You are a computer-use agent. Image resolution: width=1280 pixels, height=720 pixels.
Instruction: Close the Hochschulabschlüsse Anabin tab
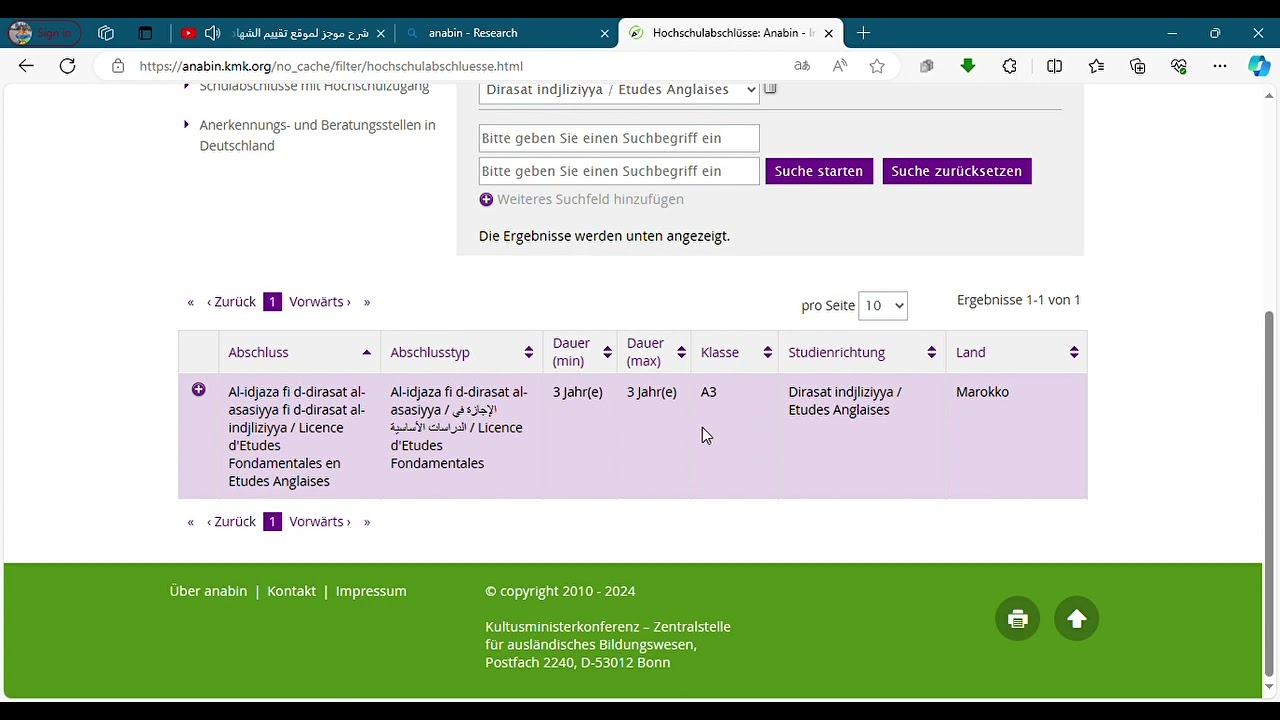[828, 33]
